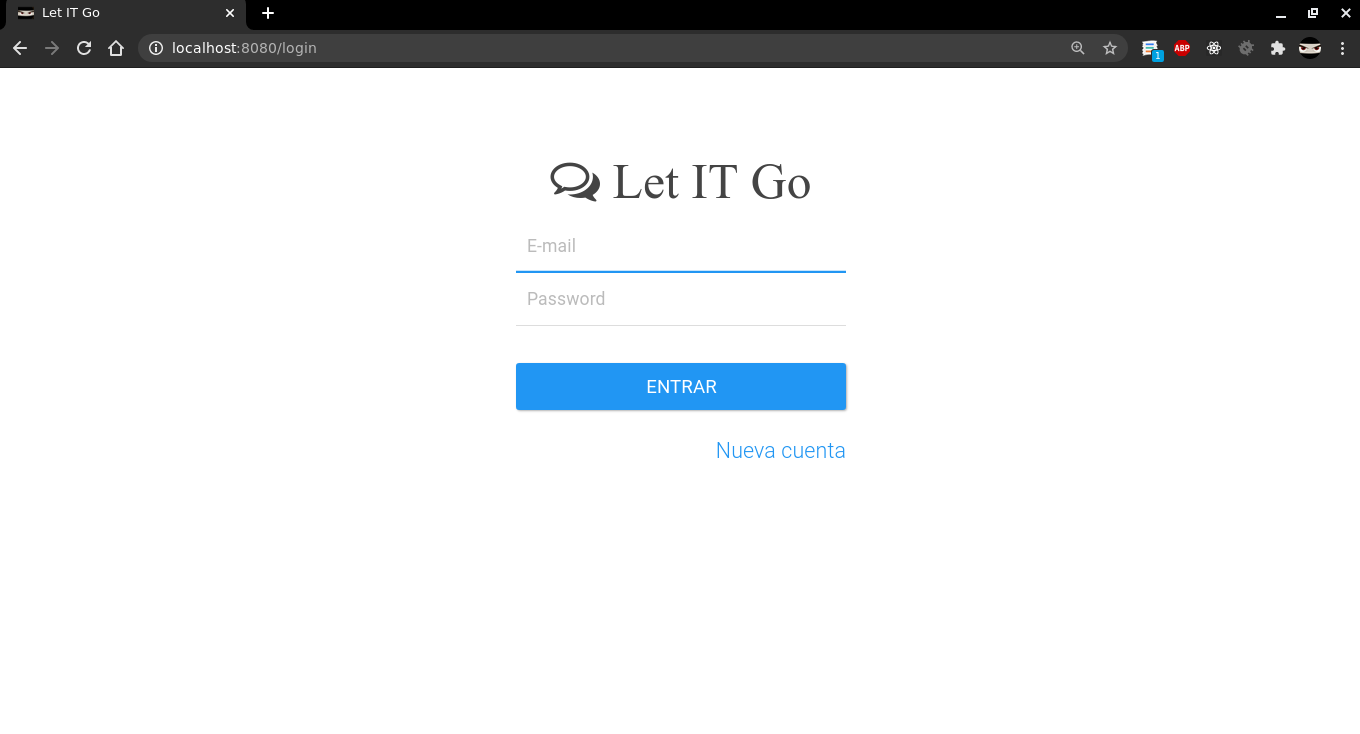Click the localhost:8080/login address bar
Image resolution: width=1360 pixels, height=734 pixels.
click(600, 48)
